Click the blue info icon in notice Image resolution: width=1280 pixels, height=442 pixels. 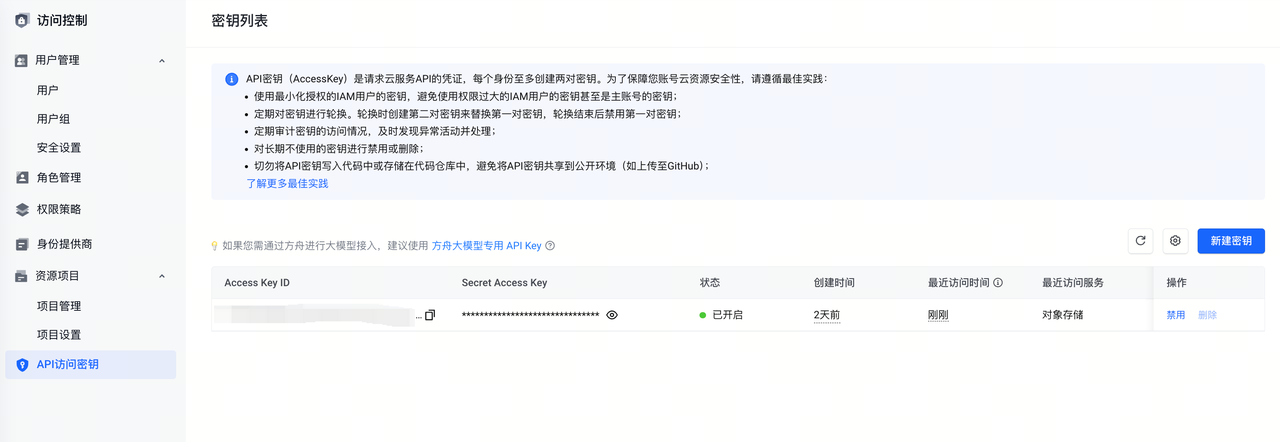[x=231, y=78]
